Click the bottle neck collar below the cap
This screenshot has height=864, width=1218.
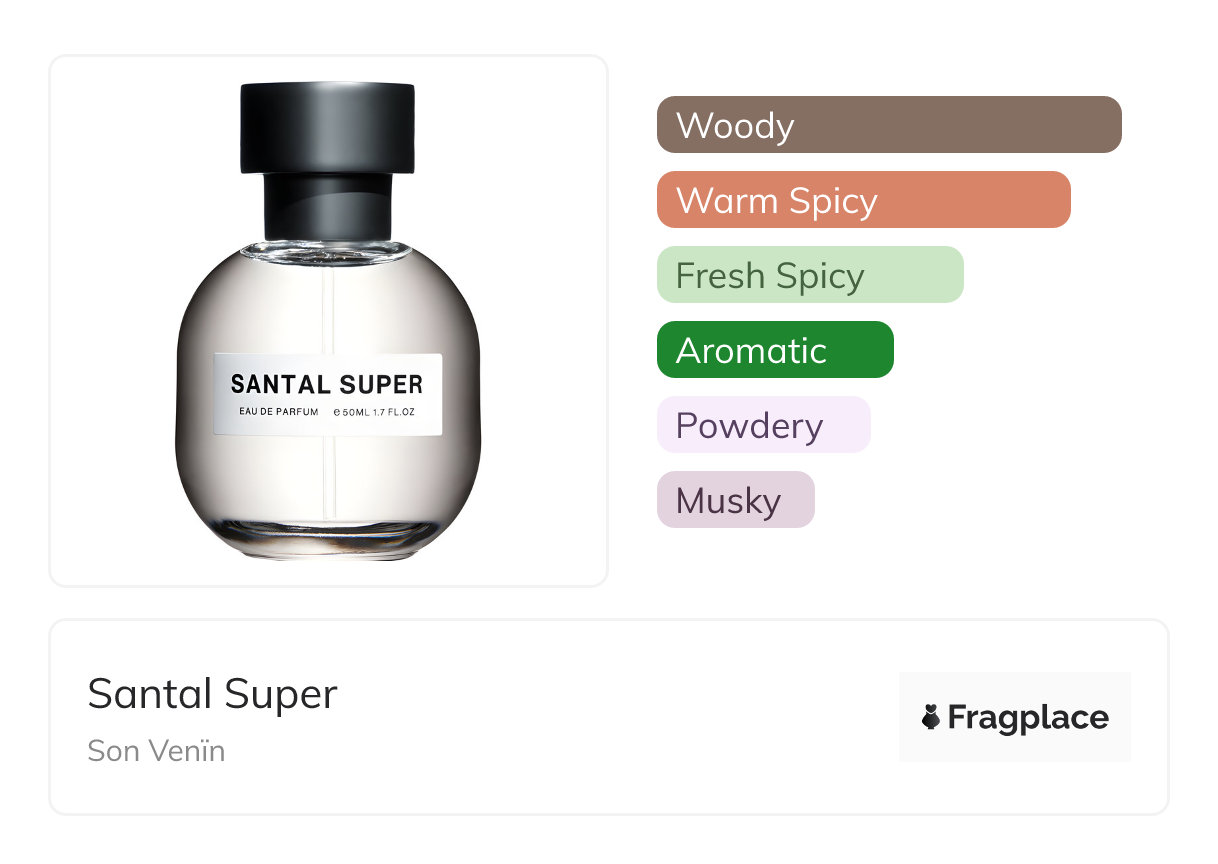click(327, 207)
